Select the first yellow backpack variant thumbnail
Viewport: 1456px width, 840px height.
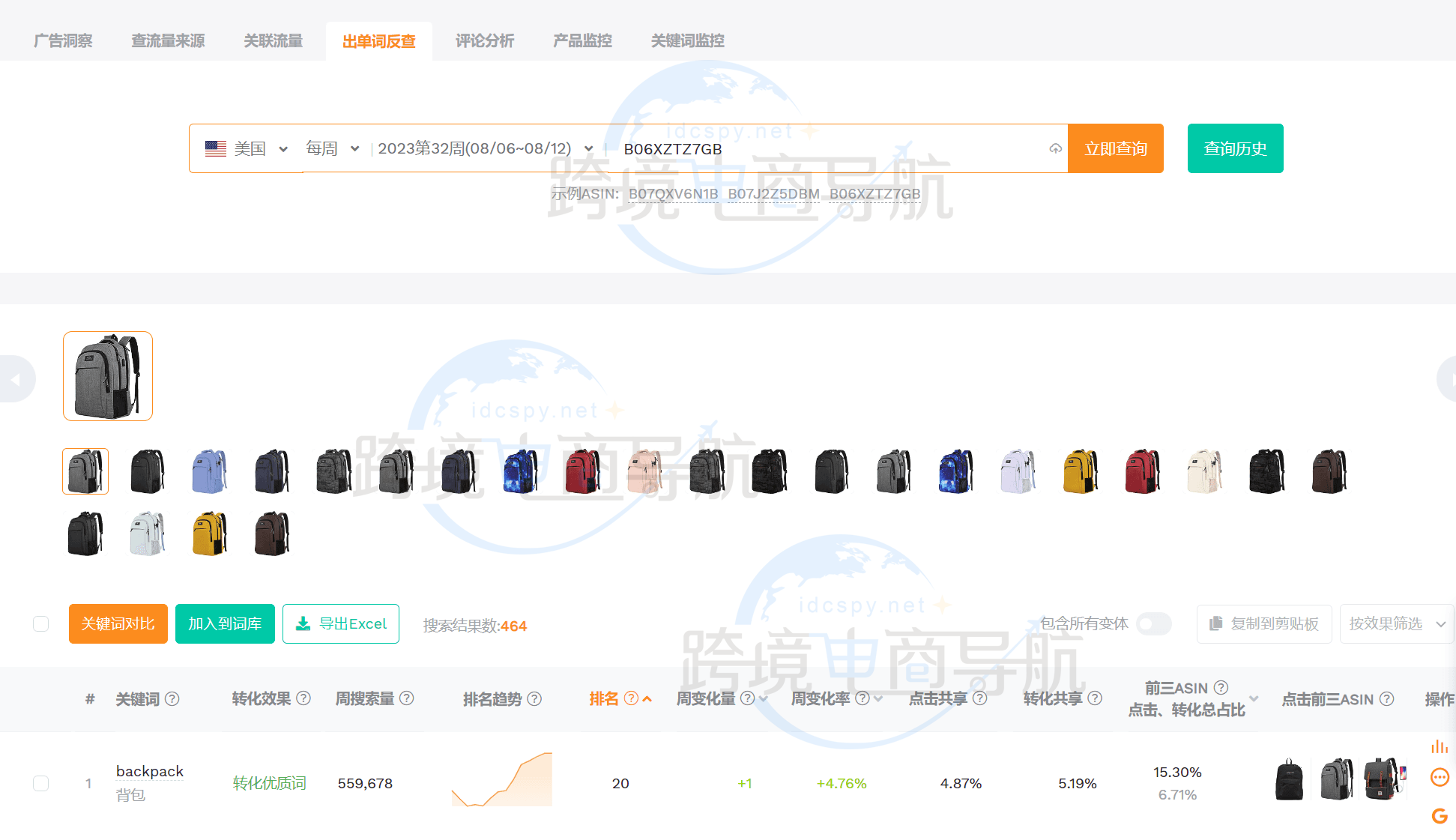click(x=1080, y=471)
